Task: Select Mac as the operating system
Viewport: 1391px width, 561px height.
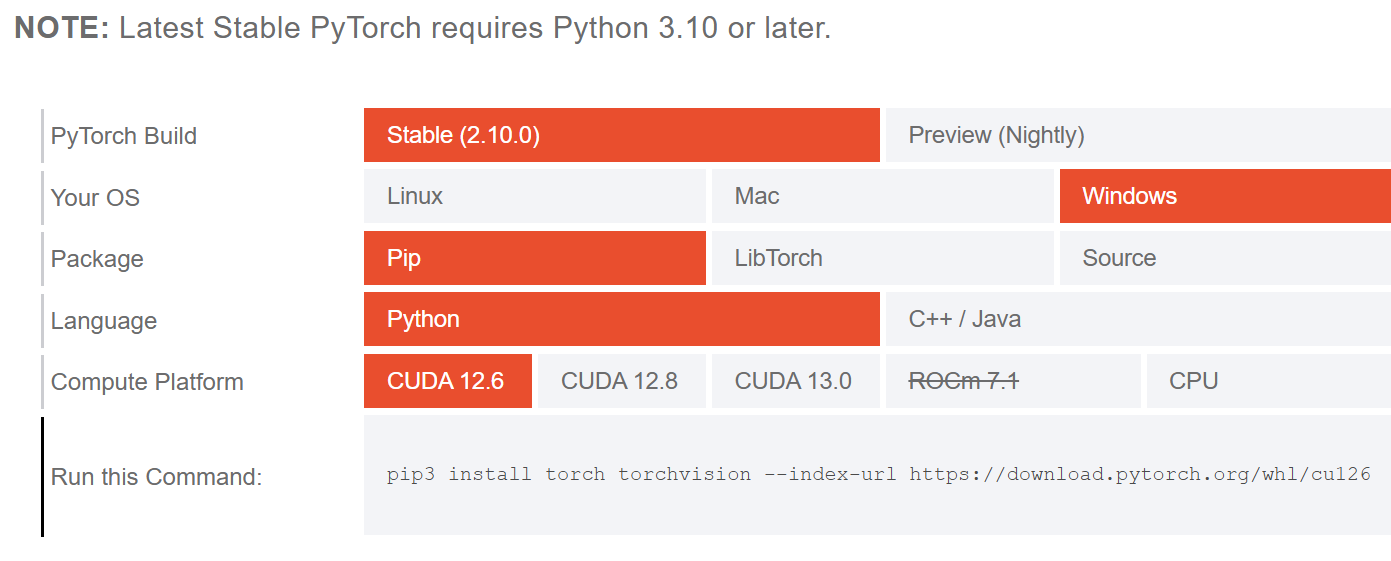Action: click(x=881, y=196)
